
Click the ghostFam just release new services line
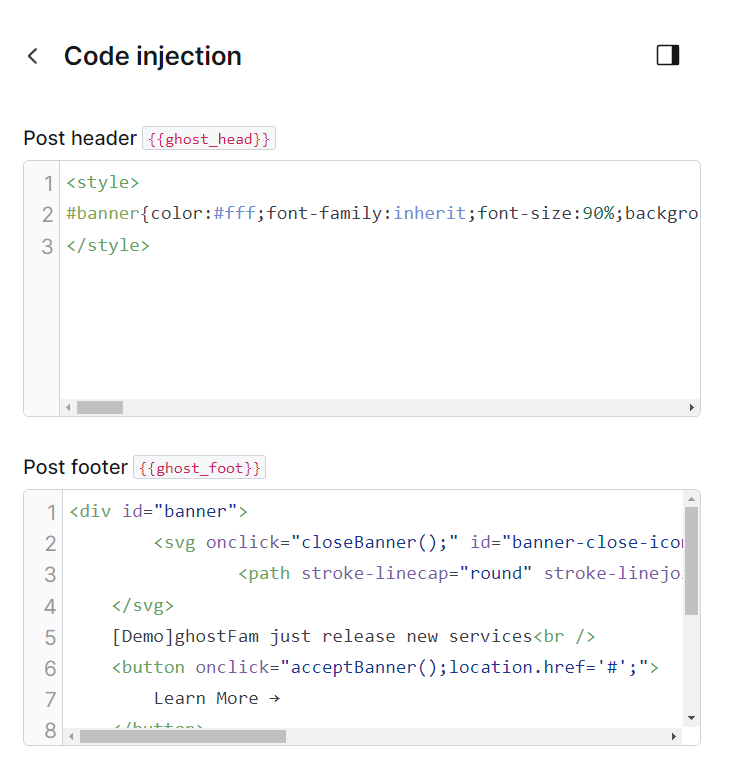(353, 636)
